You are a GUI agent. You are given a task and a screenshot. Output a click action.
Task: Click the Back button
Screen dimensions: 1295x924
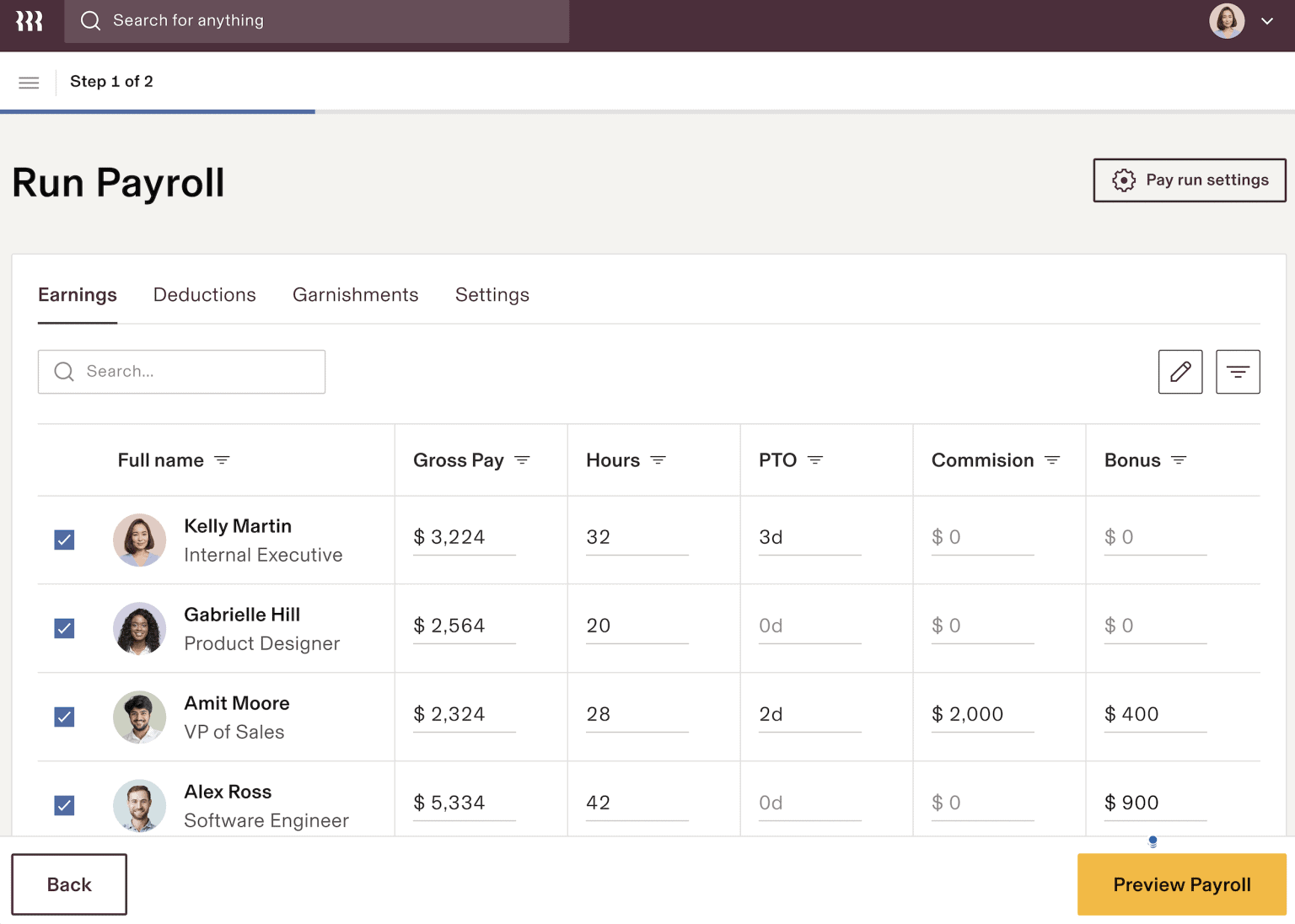68,884
